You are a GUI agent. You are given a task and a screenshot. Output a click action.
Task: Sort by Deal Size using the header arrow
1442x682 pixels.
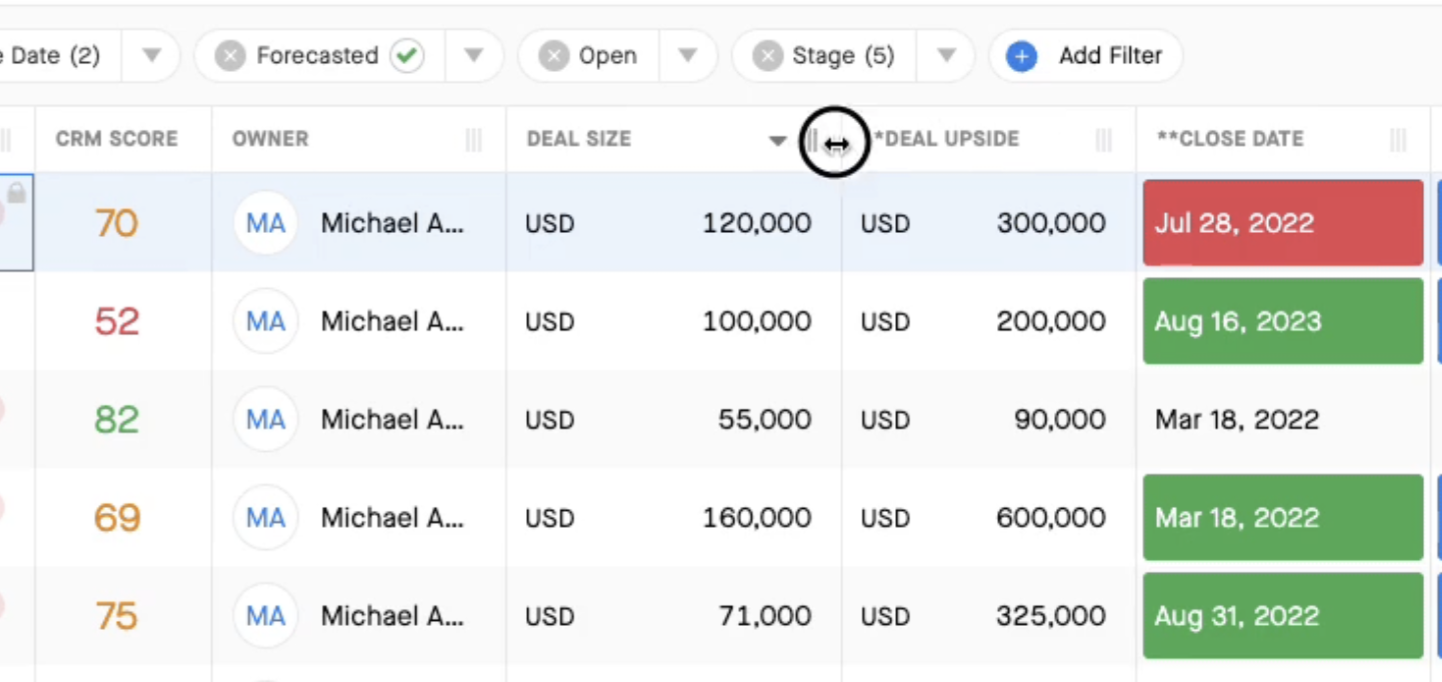point(777,141)
